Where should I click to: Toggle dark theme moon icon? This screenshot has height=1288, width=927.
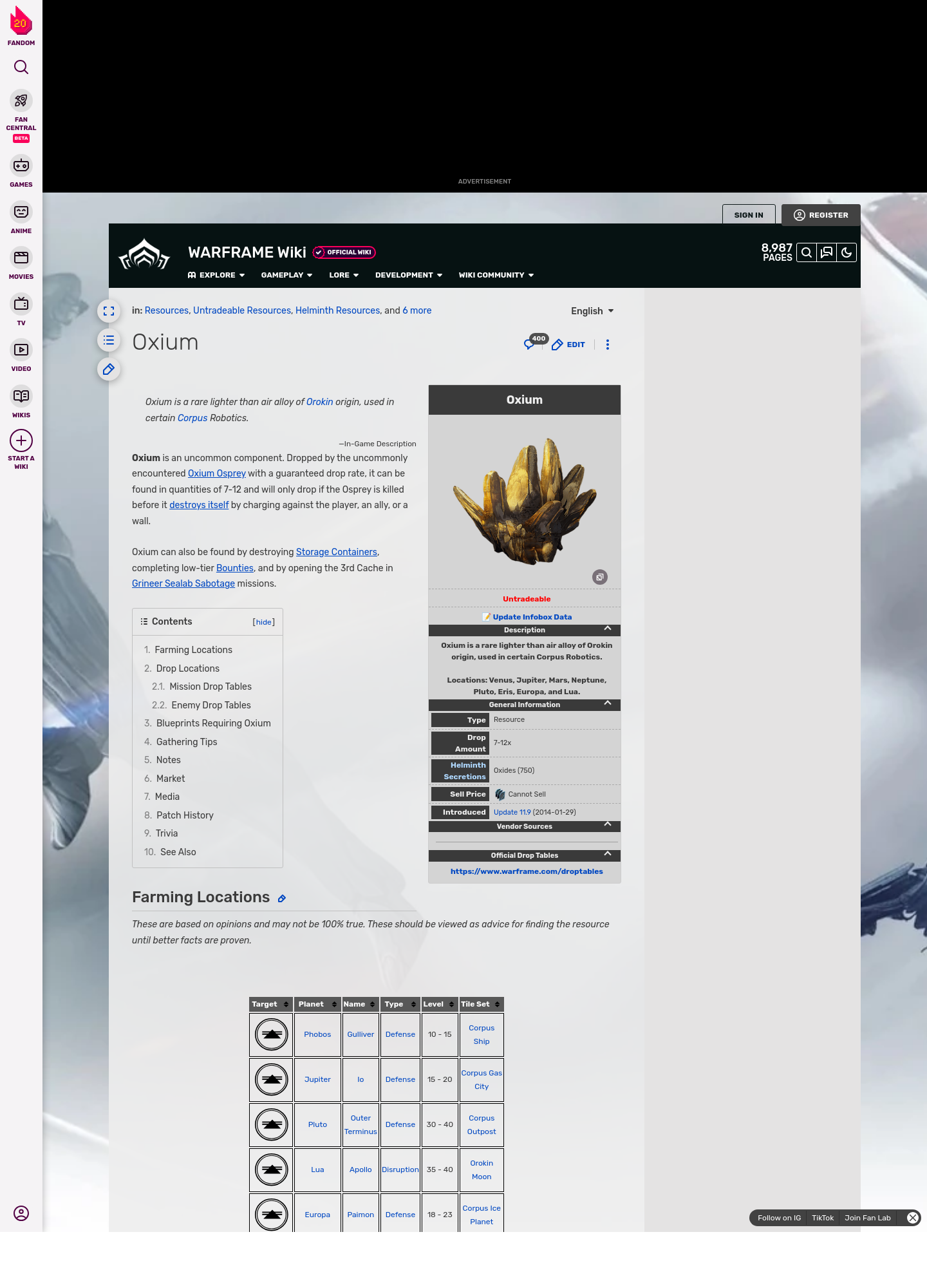(x=847, y=252)
